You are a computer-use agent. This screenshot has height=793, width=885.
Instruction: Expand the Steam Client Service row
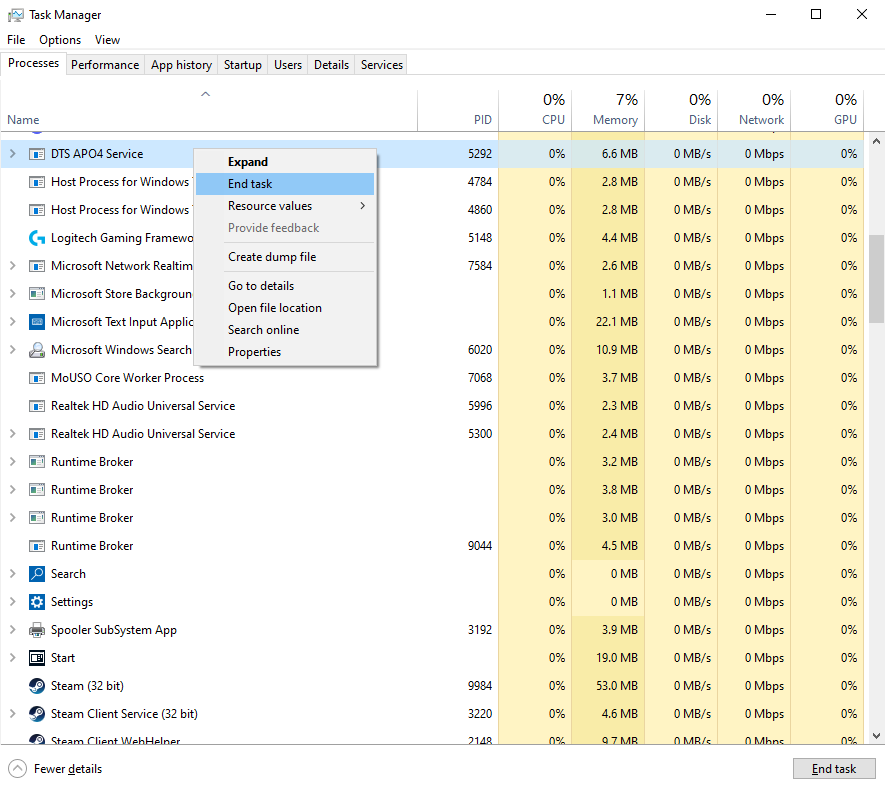(12, 714)
